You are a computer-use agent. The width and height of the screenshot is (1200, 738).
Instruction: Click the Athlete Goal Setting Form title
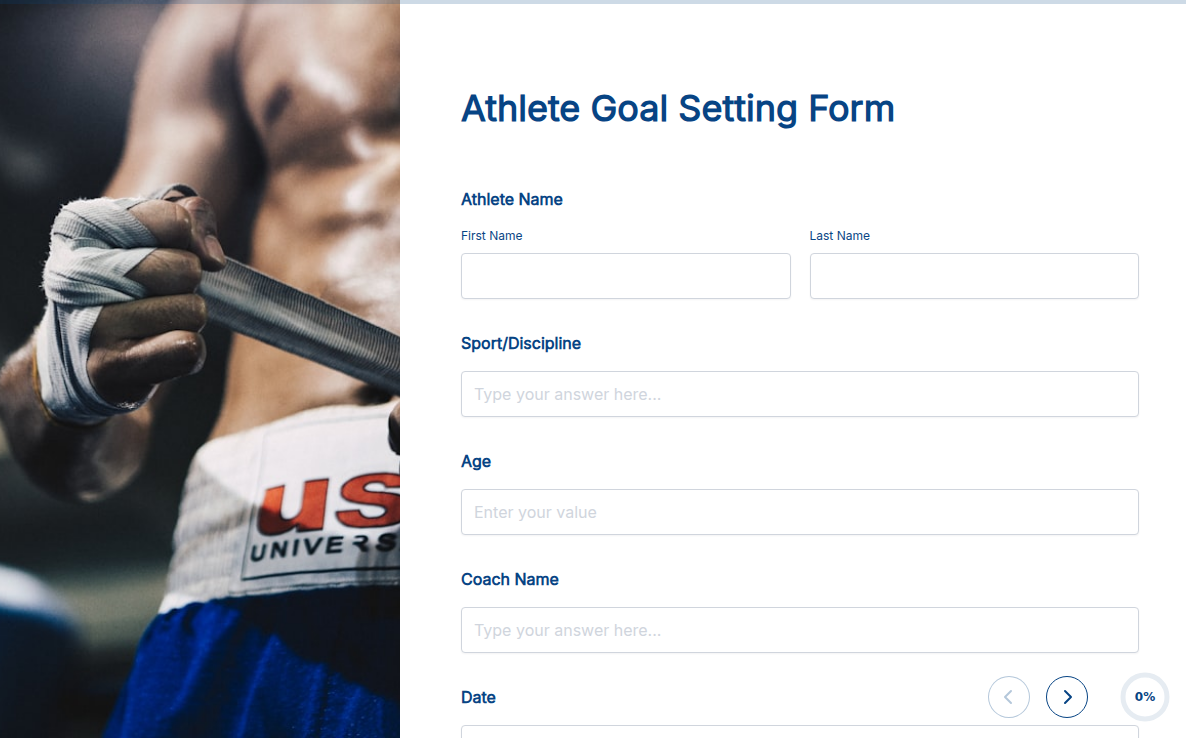[677, 108]
